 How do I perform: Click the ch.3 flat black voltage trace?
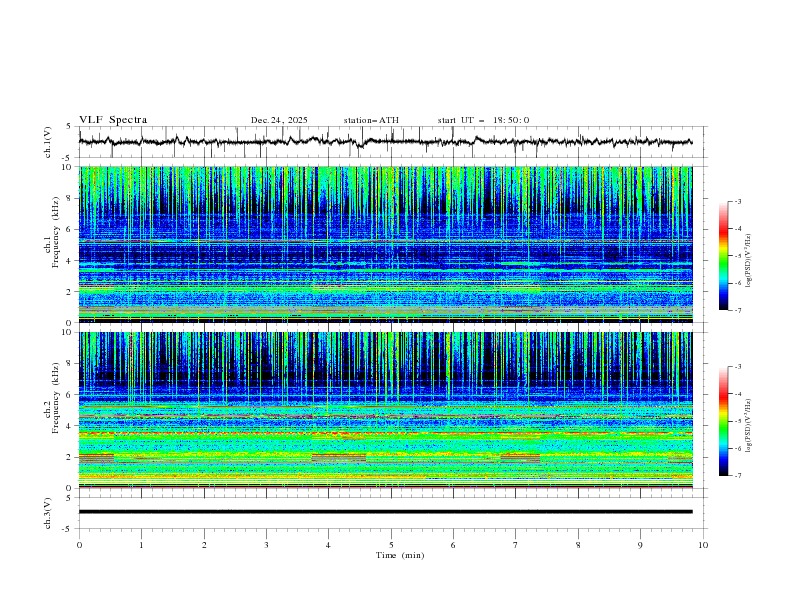(386, 512)
